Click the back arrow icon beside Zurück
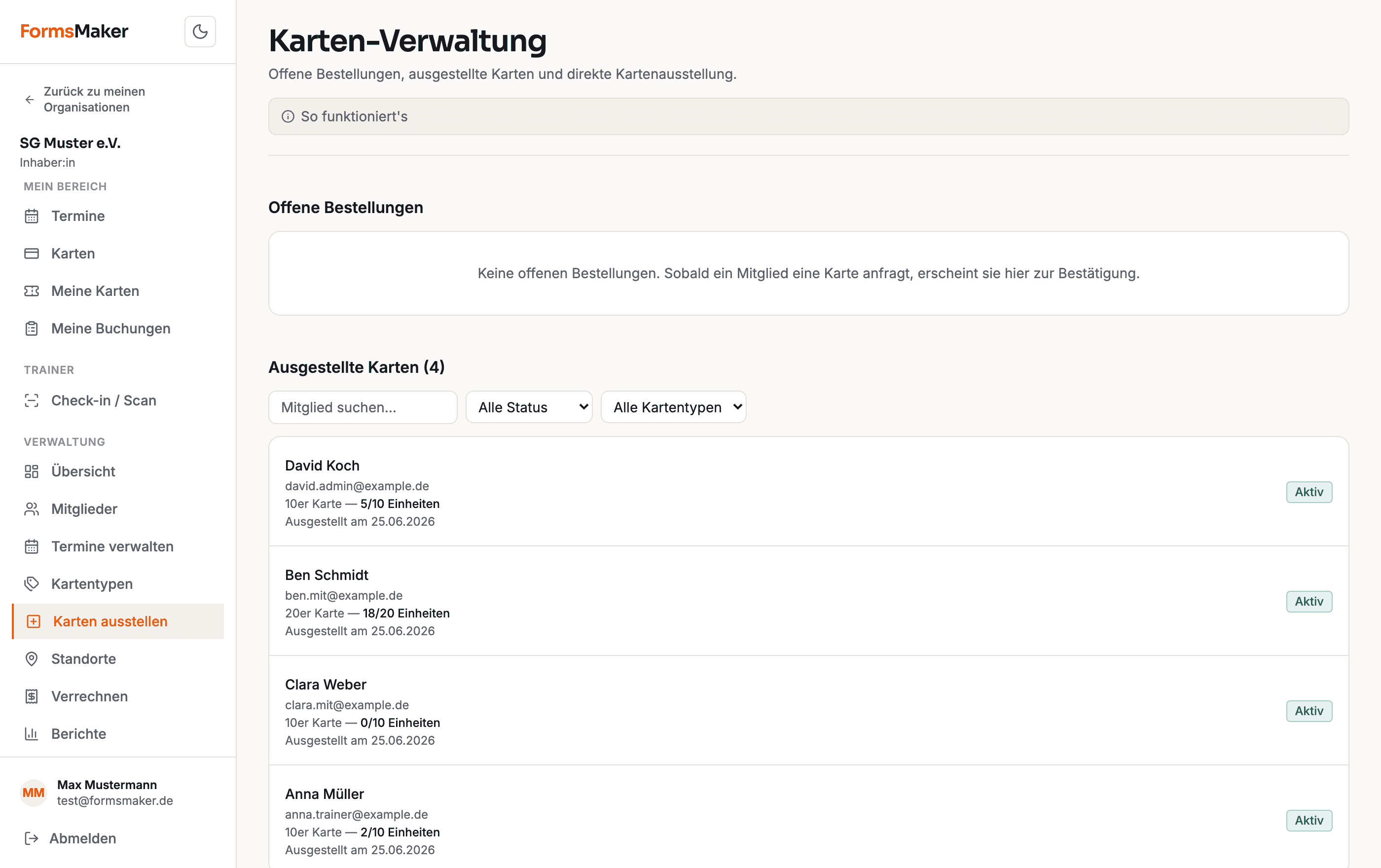 [x=30, y=100]
